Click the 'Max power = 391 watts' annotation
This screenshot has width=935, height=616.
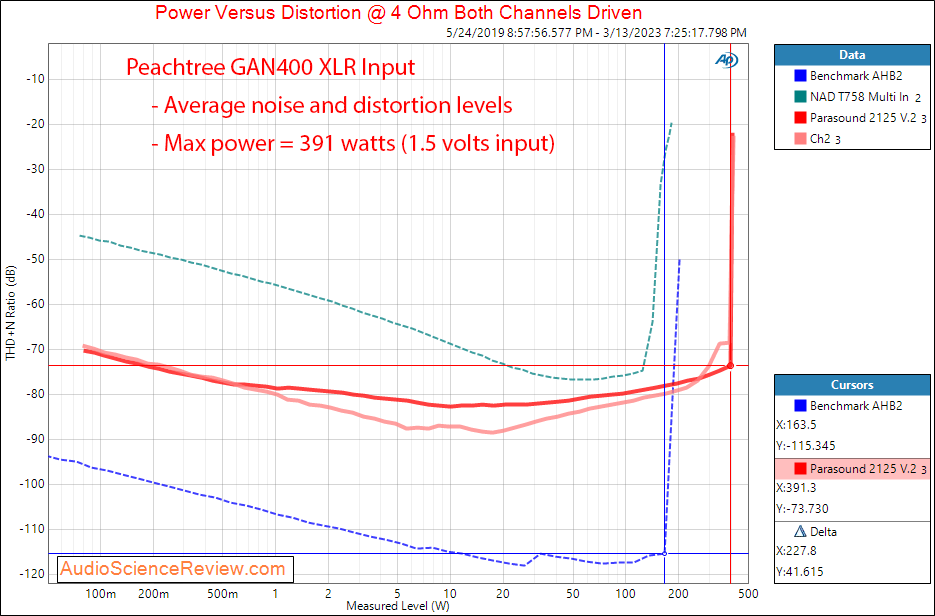[x=353, y=143]
